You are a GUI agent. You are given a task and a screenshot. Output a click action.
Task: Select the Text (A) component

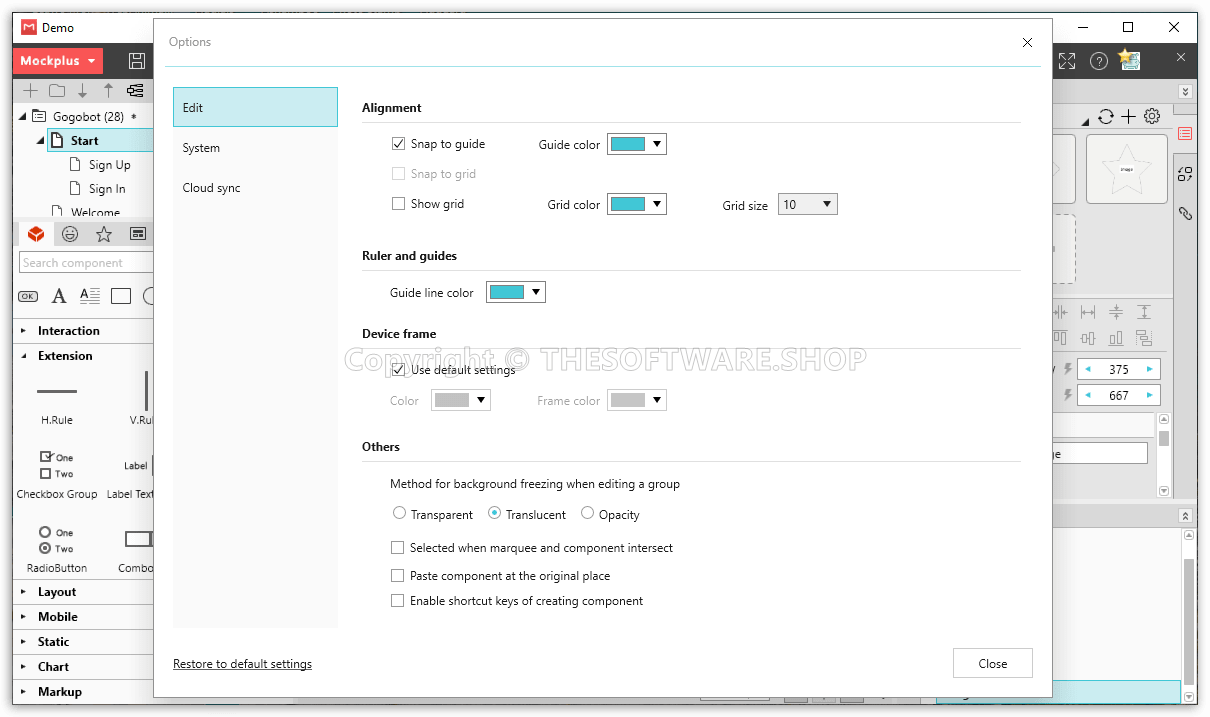(x=58, y=296)
